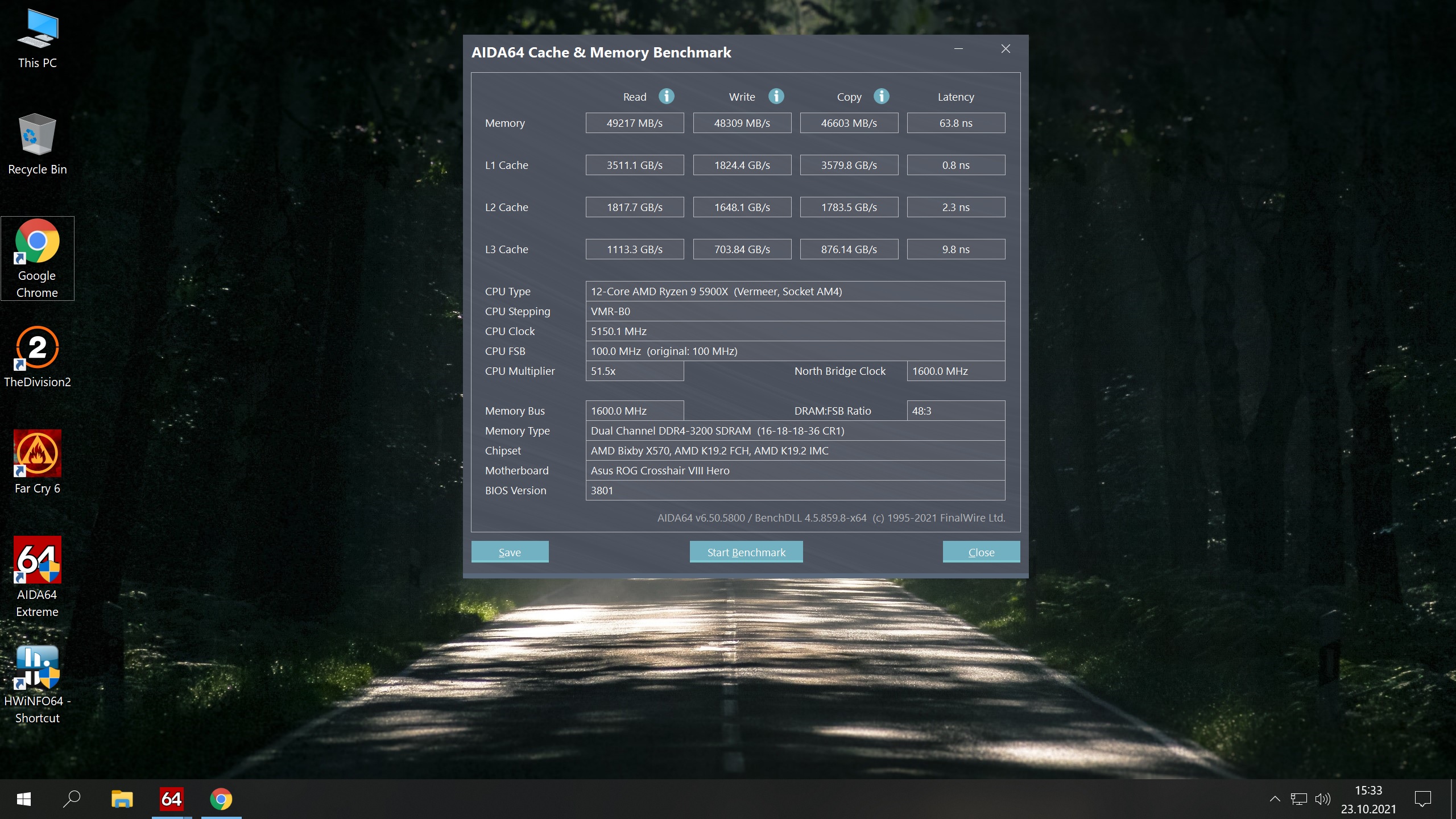Click Memory Write value 48309 MB/s
Screen dimensions: 1456x819
point(742,123)
